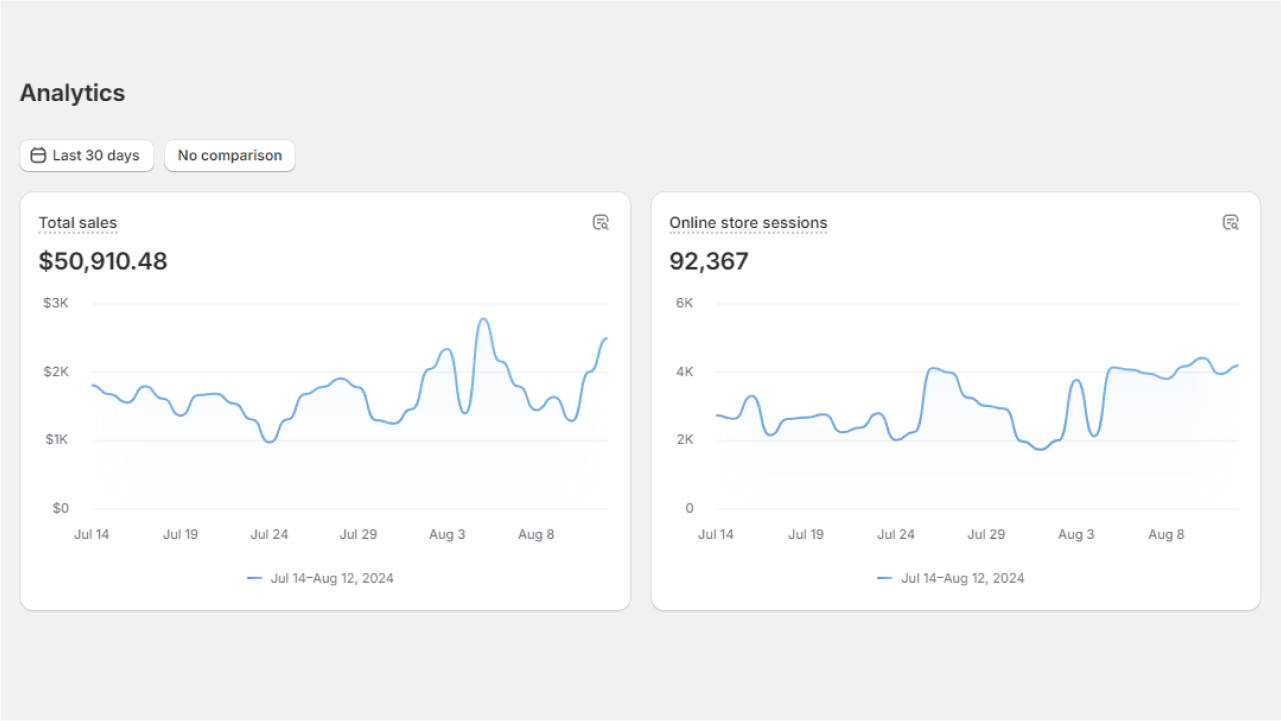Click the $50,910.48 total sales figure
The image size is (1281, 721).
pyautogui.click(x=103, y=262)
